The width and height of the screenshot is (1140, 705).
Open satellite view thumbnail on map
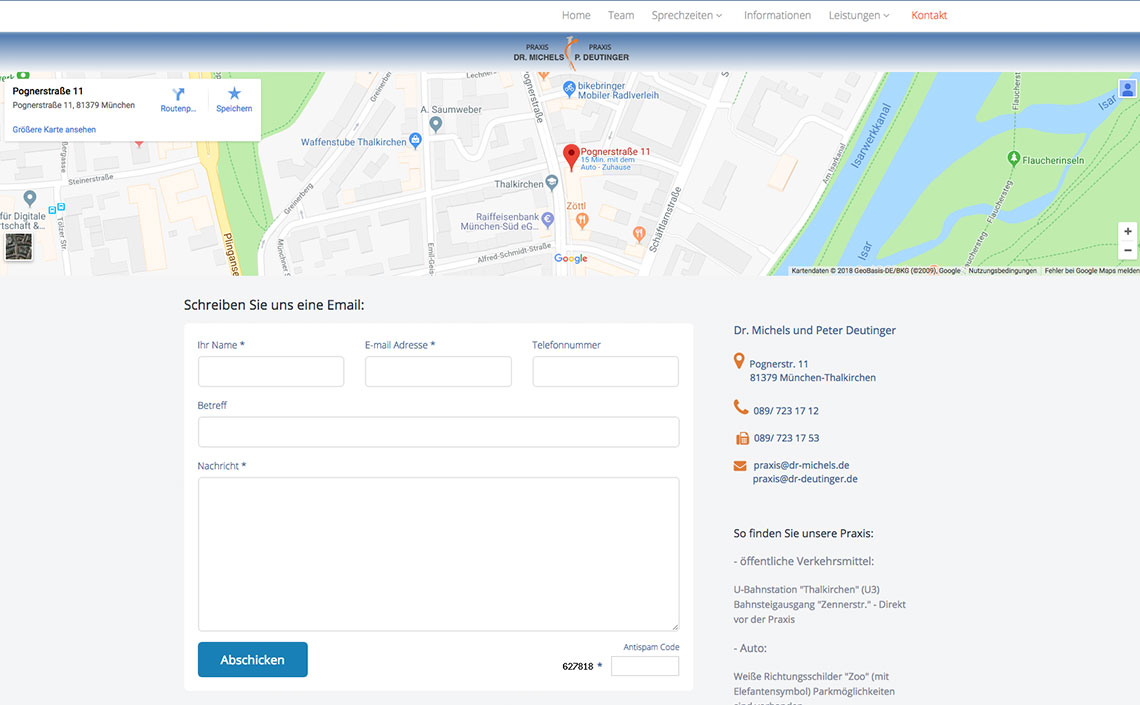coord(18,247)
